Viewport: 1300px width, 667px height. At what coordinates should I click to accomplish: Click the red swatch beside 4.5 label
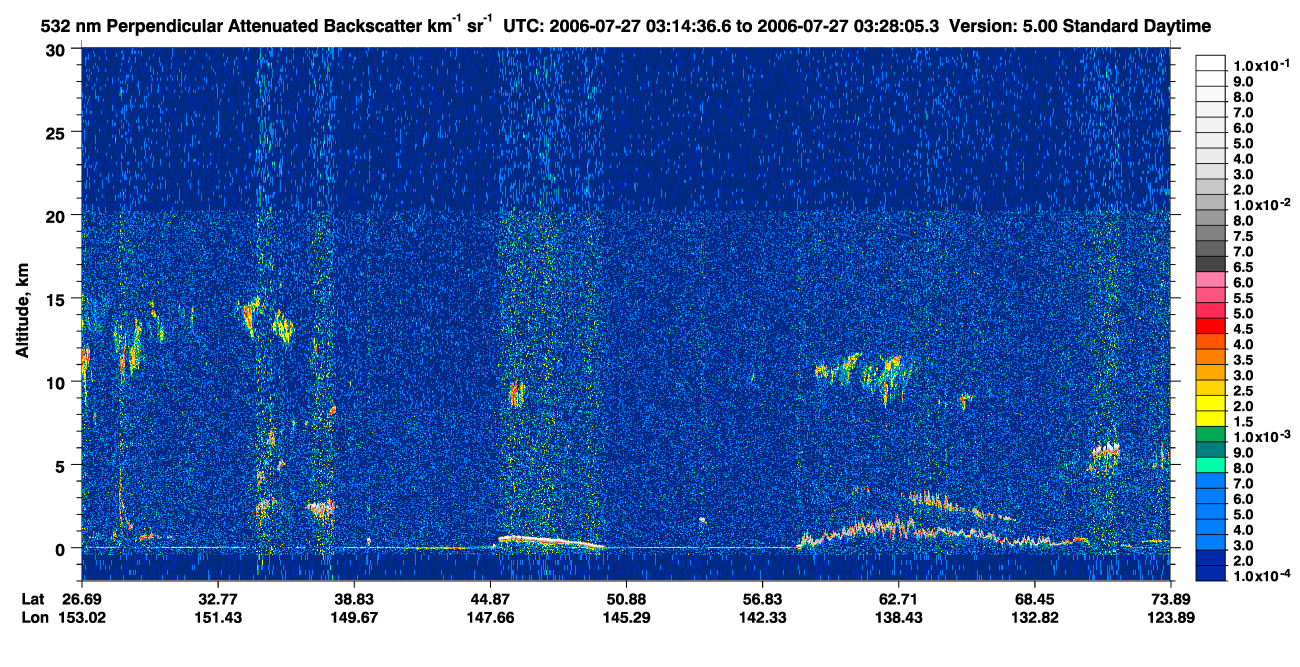tap(1210, 327)
